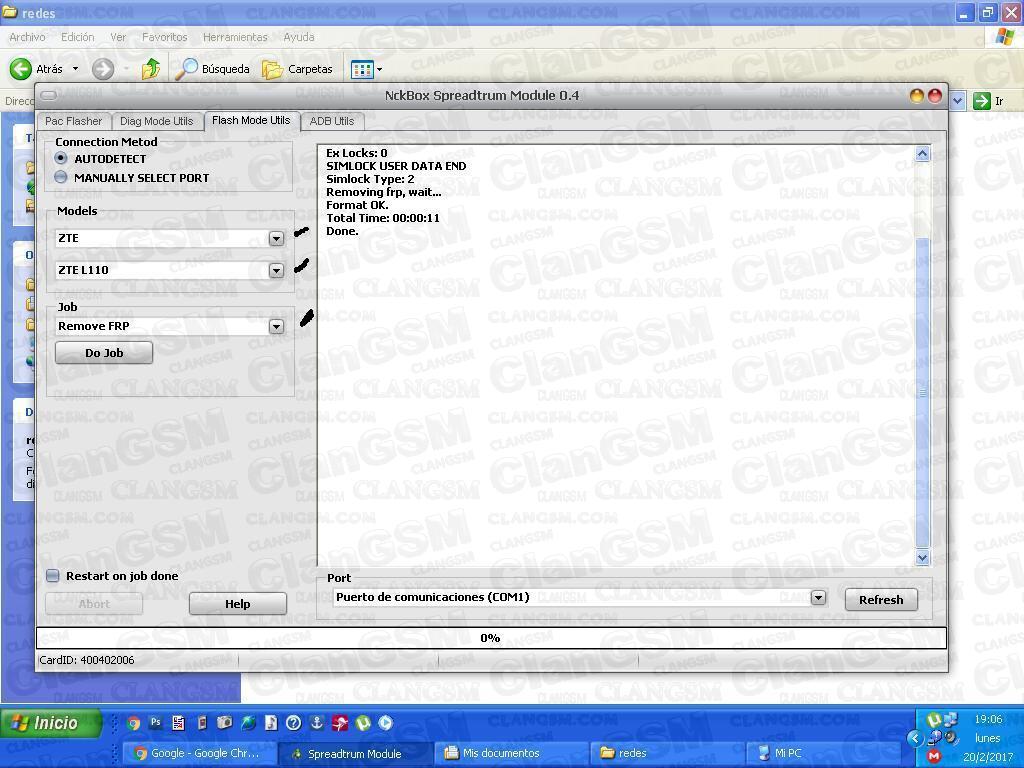Click the forward arrow icon in redes window
The image size is (1024, 768).
[x=103, y=69]
